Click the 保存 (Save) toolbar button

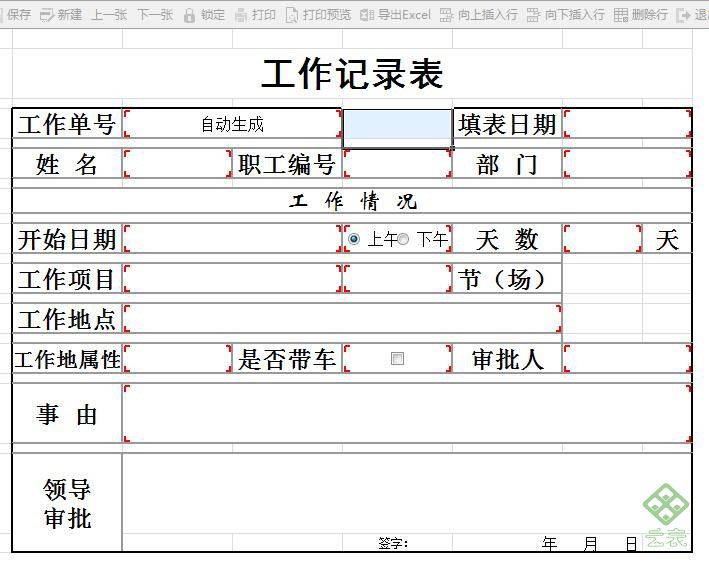15,14
